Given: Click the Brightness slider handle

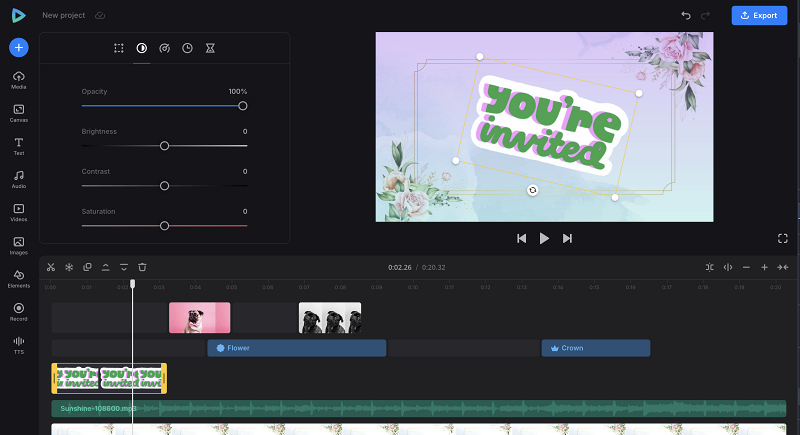Looking at the screenshot, I should click(x=164, y=146).
